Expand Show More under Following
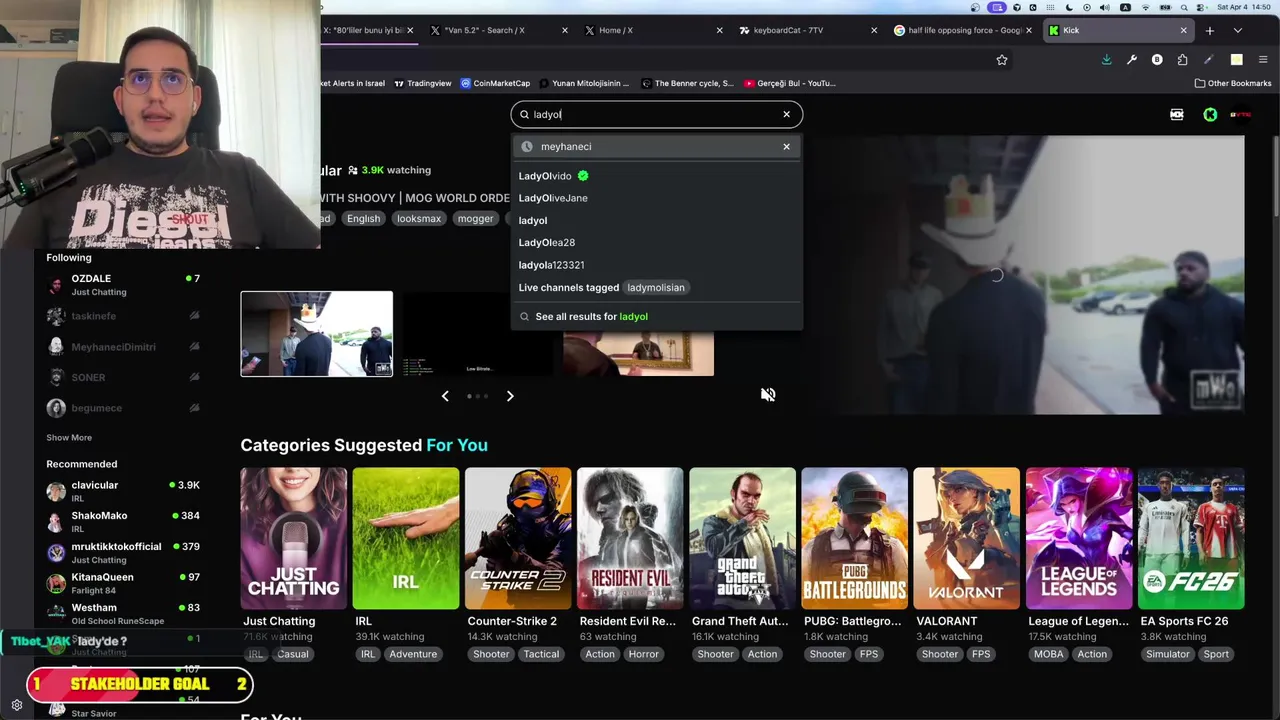 69,438
